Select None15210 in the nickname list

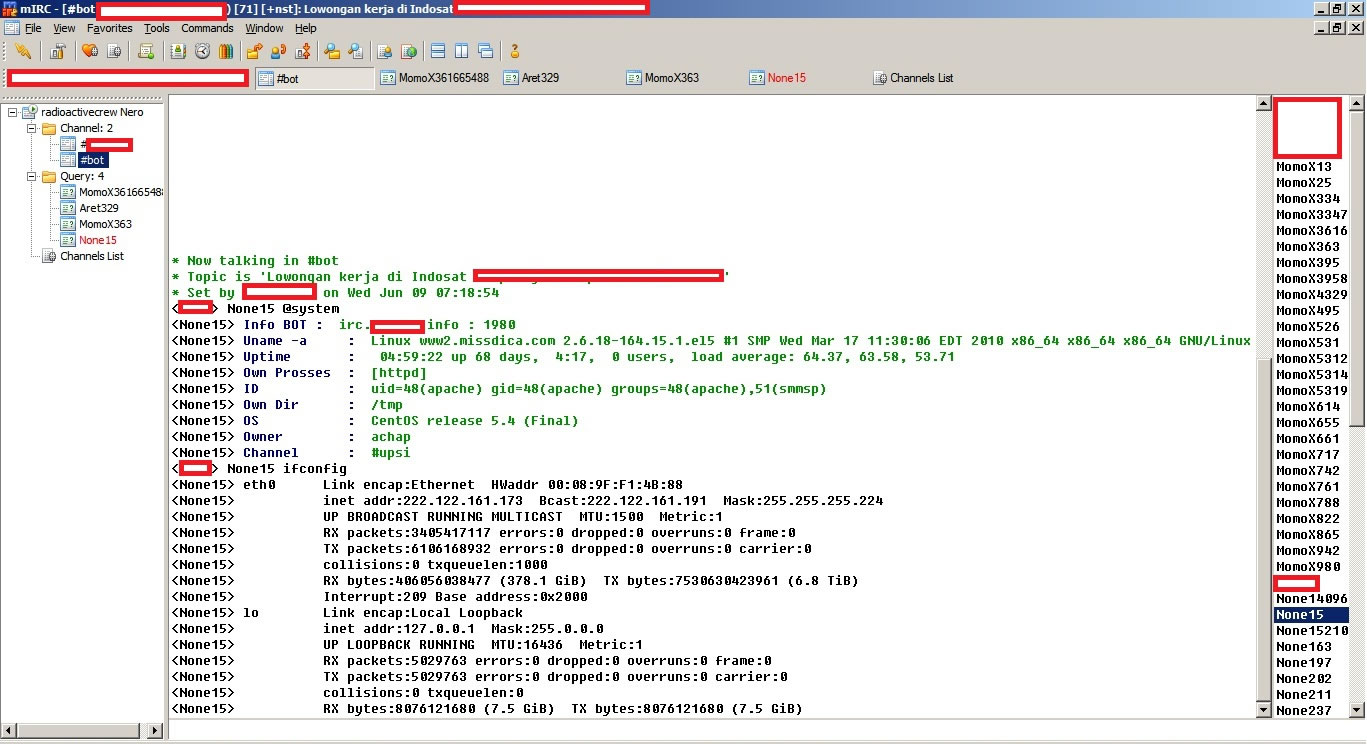1312,631
